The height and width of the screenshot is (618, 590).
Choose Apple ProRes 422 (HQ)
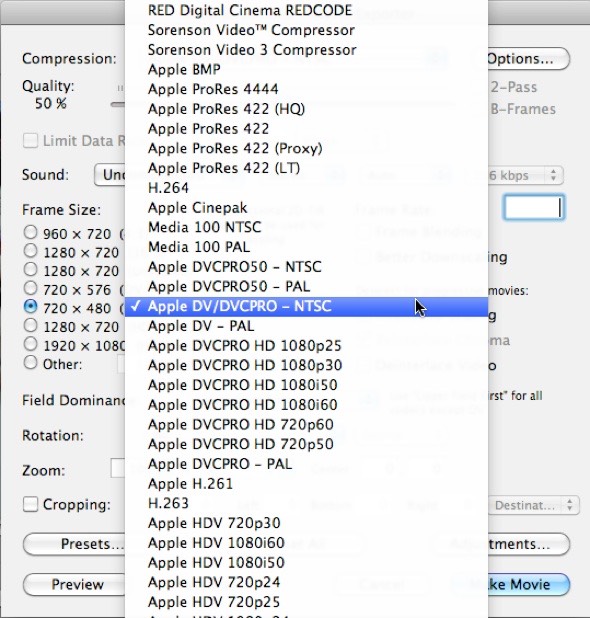coord(306,109)
